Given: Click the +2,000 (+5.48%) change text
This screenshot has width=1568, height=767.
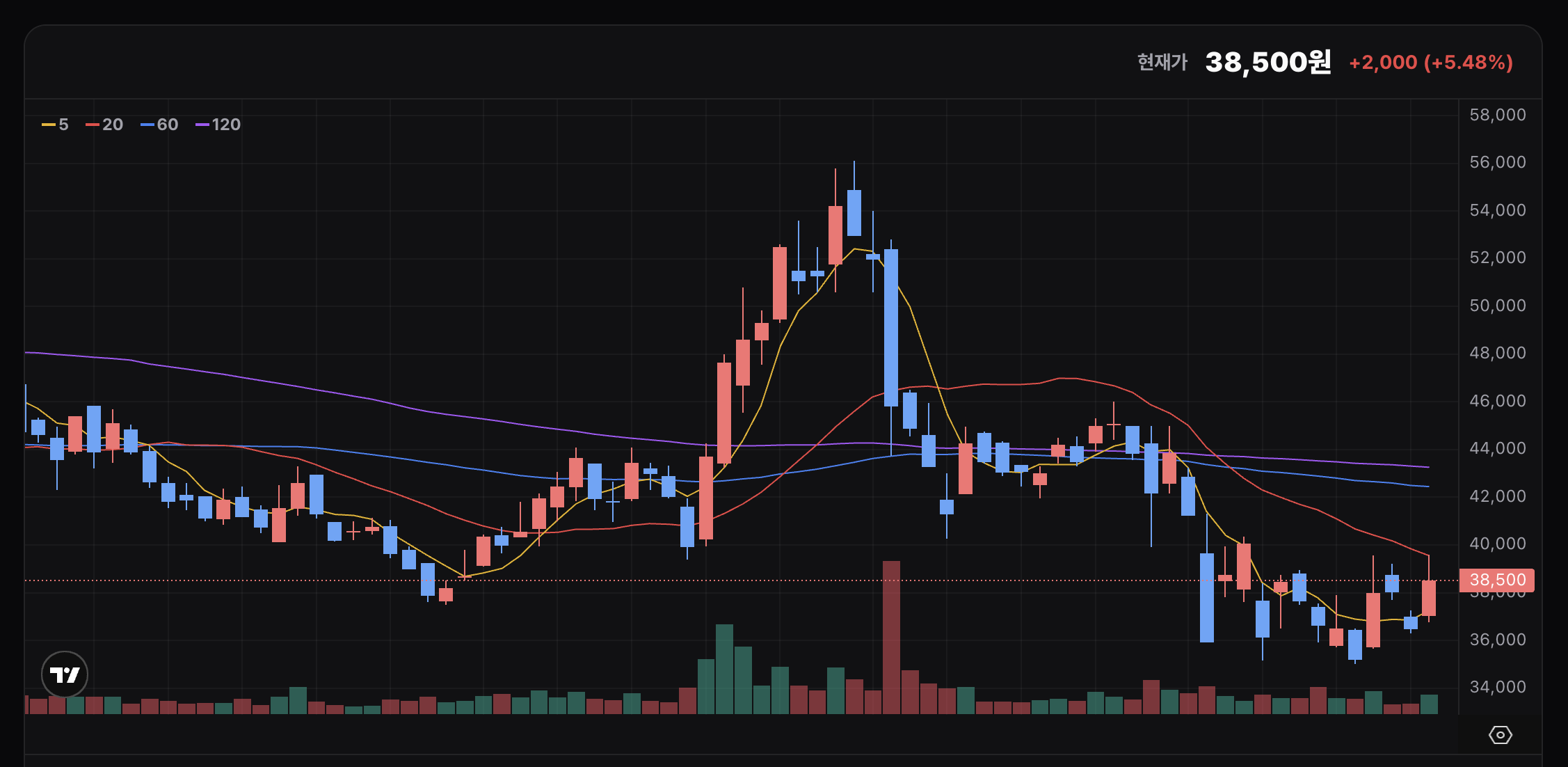Looking at the screenshot, I should coord(1430,63).
